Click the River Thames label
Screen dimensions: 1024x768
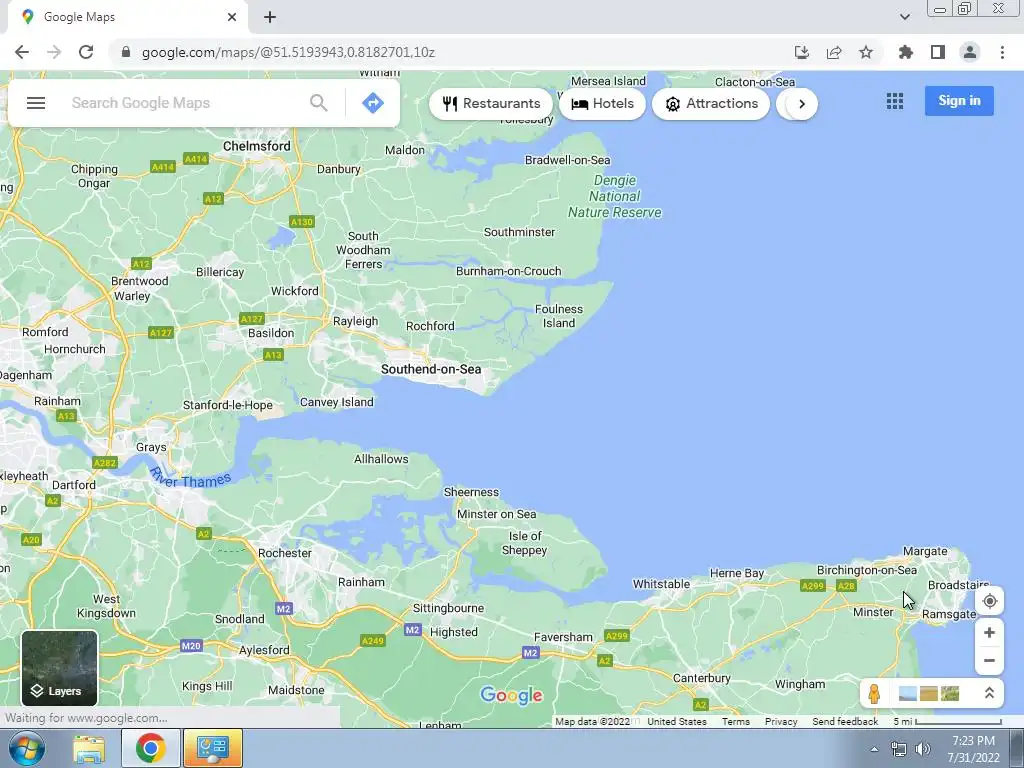click(x=190, y=479)
